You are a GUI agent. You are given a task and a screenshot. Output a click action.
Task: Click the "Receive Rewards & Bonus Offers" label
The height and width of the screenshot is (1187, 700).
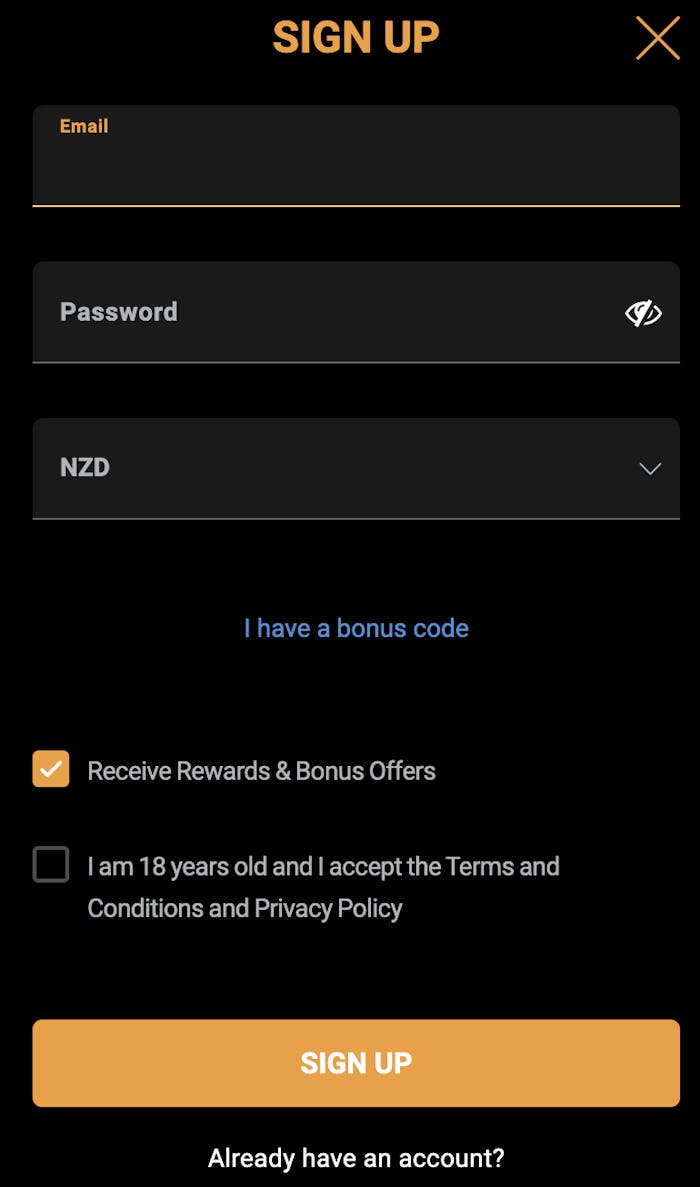point(261,771)
